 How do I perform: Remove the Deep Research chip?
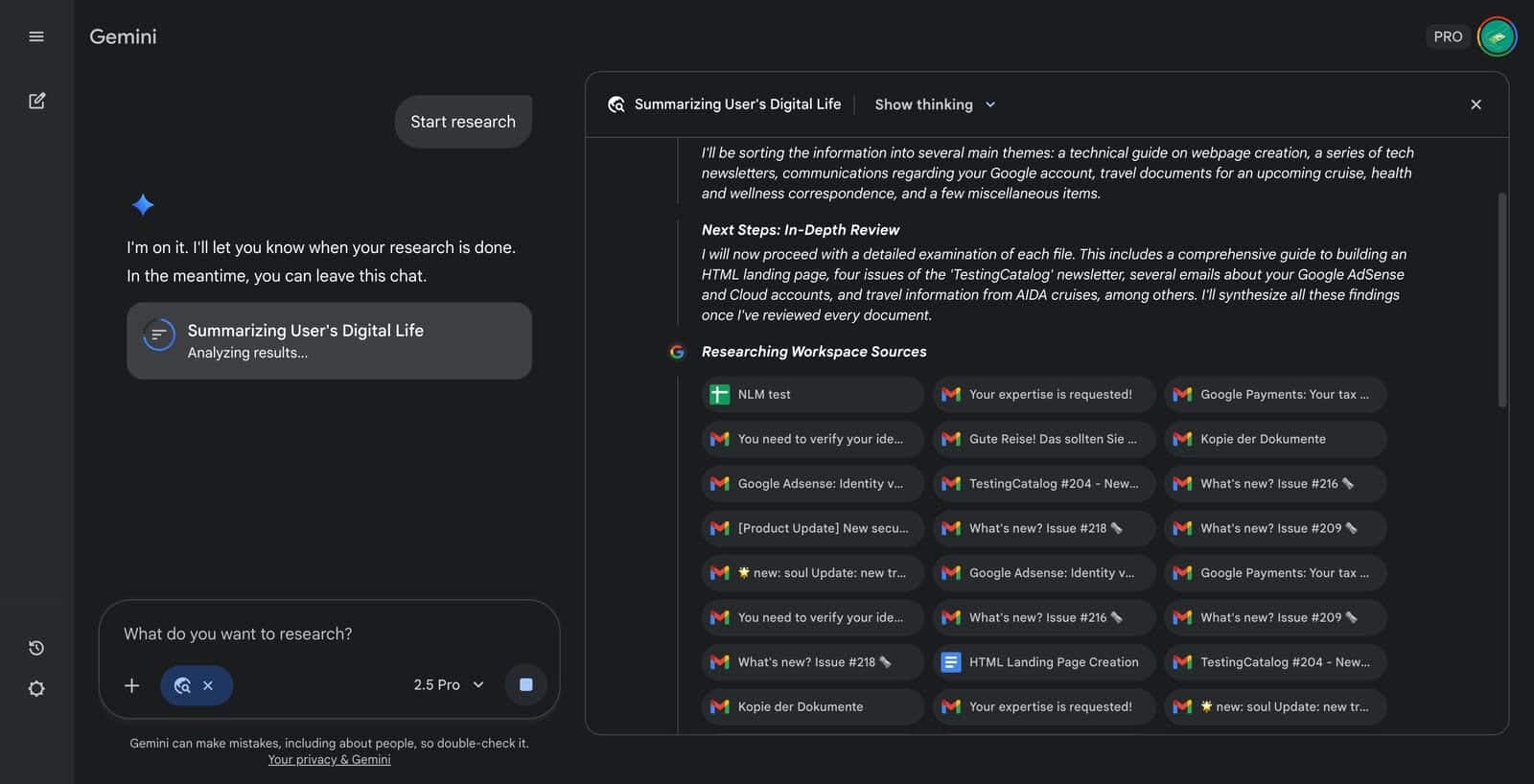click(x=208, y=685)
